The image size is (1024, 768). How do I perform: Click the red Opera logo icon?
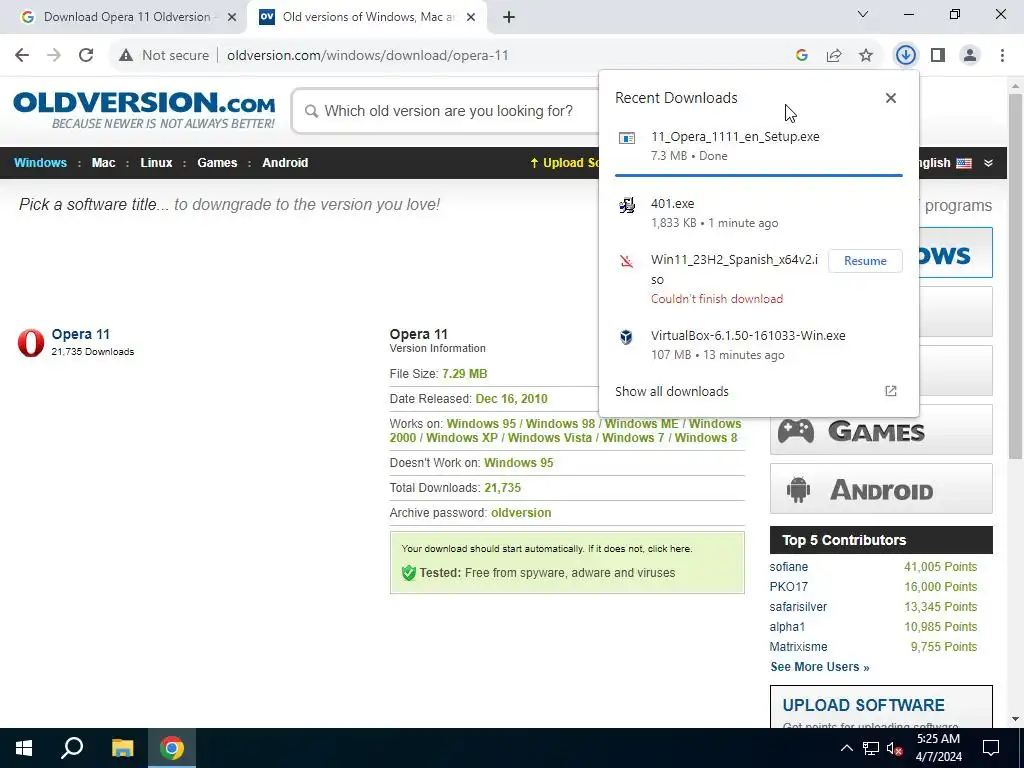tap(31, 343)
